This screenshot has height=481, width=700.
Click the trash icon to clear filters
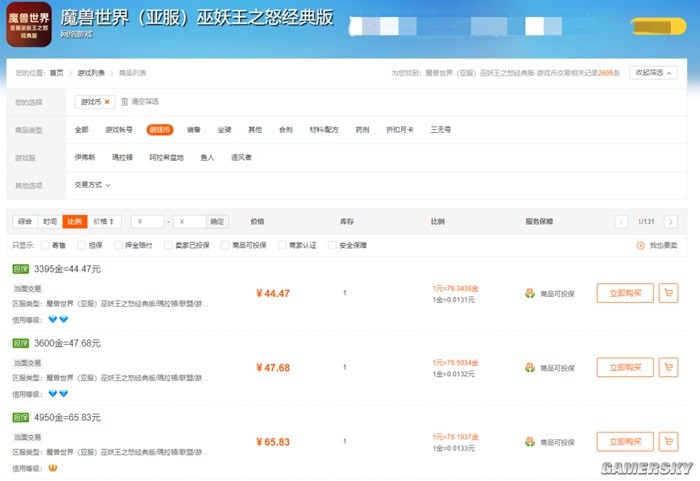pos(125,102)
